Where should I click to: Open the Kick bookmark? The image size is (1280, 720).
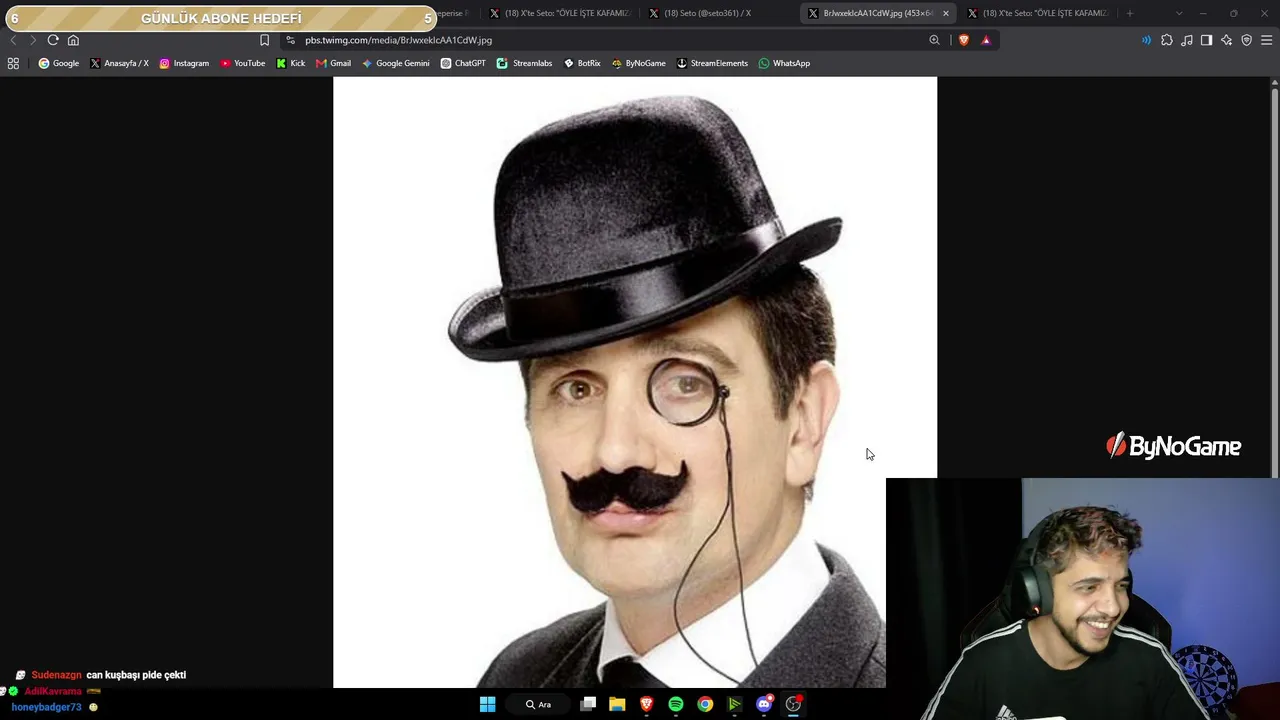[291, 63]
